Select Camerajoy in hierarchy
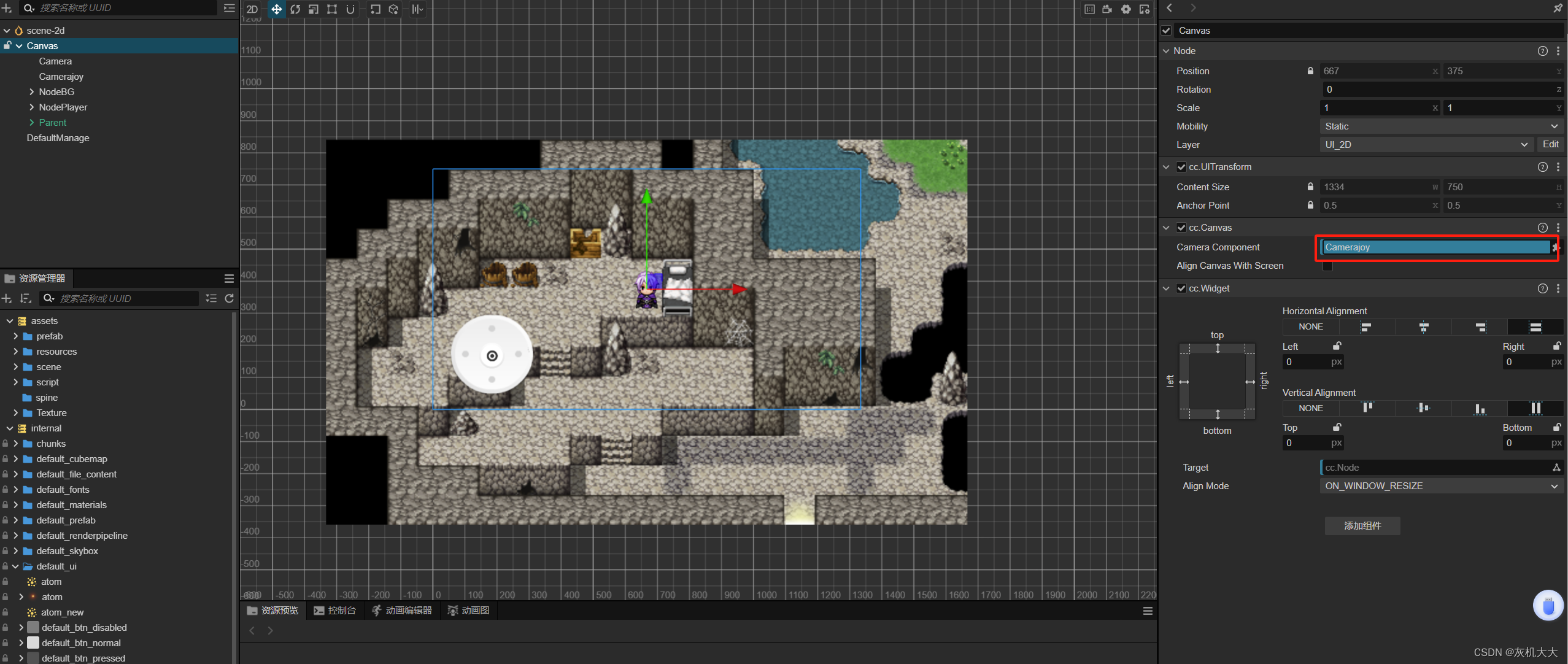This screenshot has width=1568, height=664. point(61,77)
